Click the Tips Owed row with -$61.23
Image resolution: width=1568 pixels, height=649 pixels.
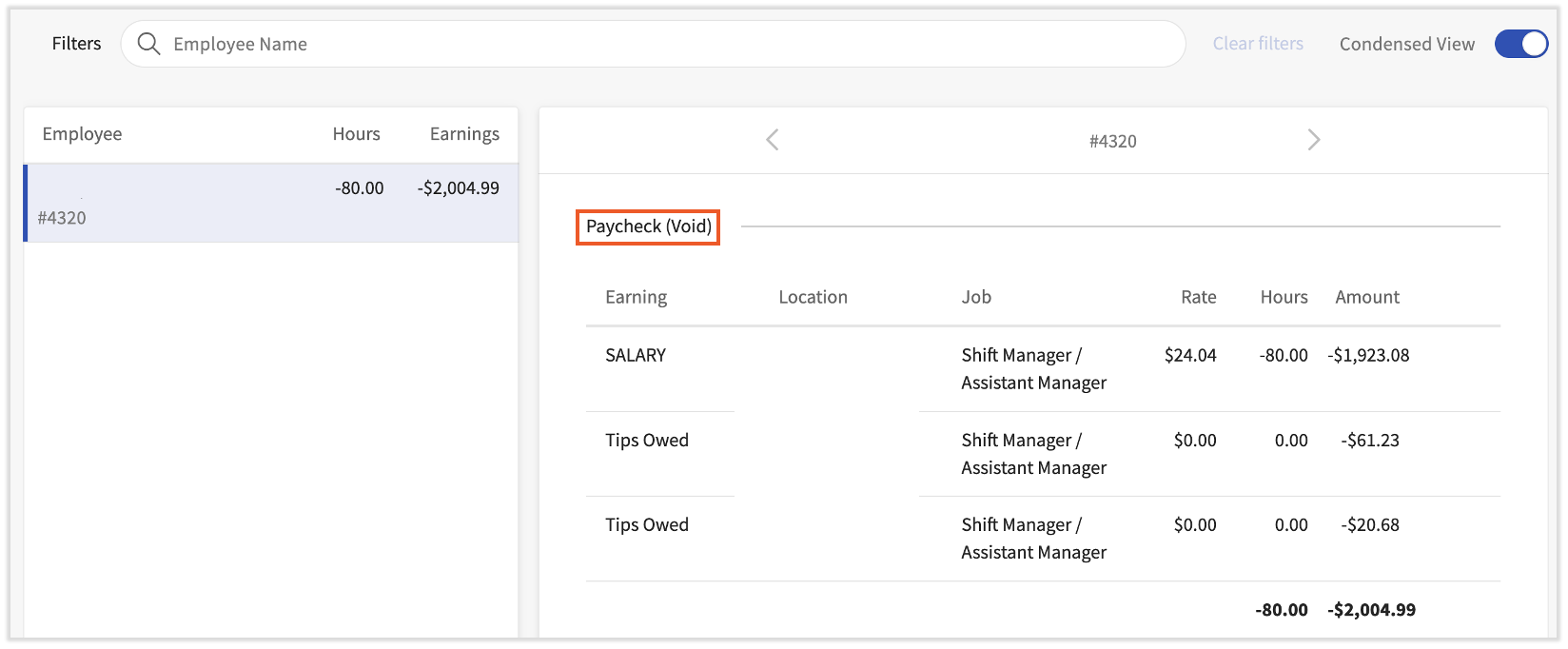pos(647,440)
